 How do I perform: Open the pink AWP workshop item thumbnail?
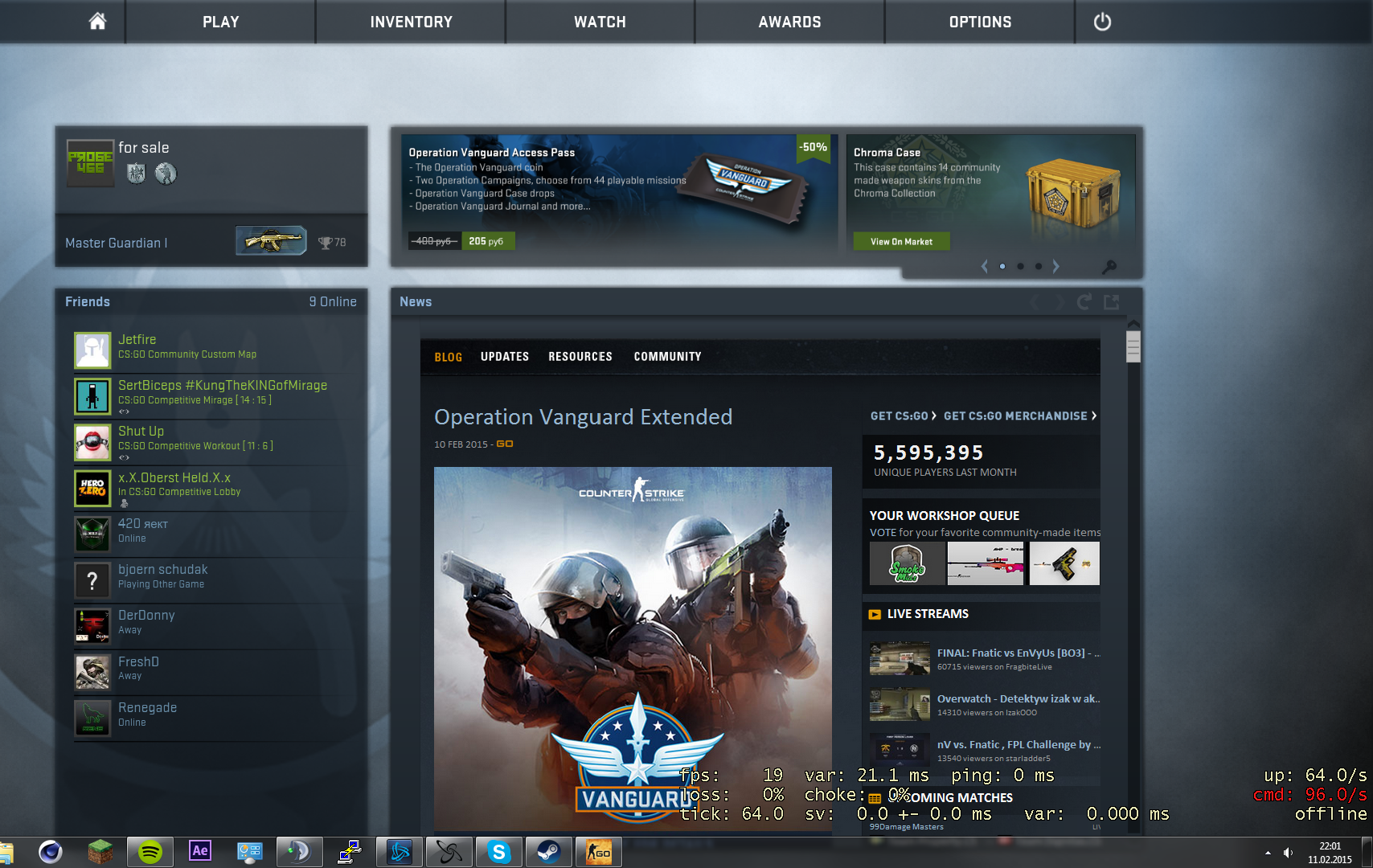(986, 563)
